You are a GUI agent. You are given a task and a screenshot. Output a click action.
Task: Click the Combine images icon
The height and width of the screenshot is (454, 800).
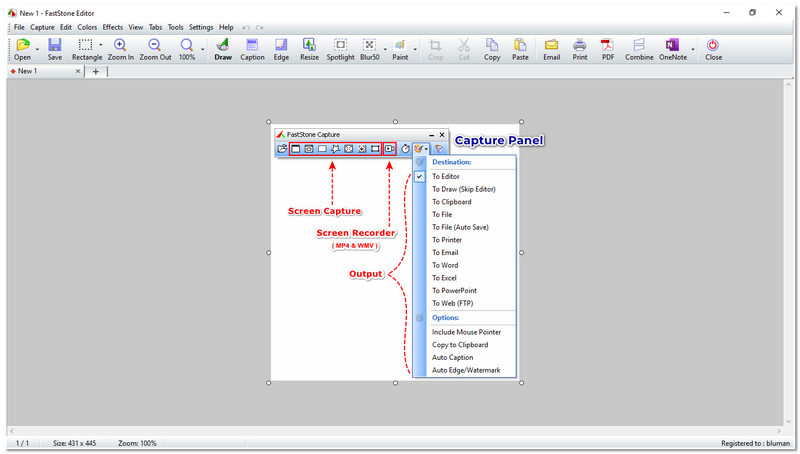click(x=639, y=49)
